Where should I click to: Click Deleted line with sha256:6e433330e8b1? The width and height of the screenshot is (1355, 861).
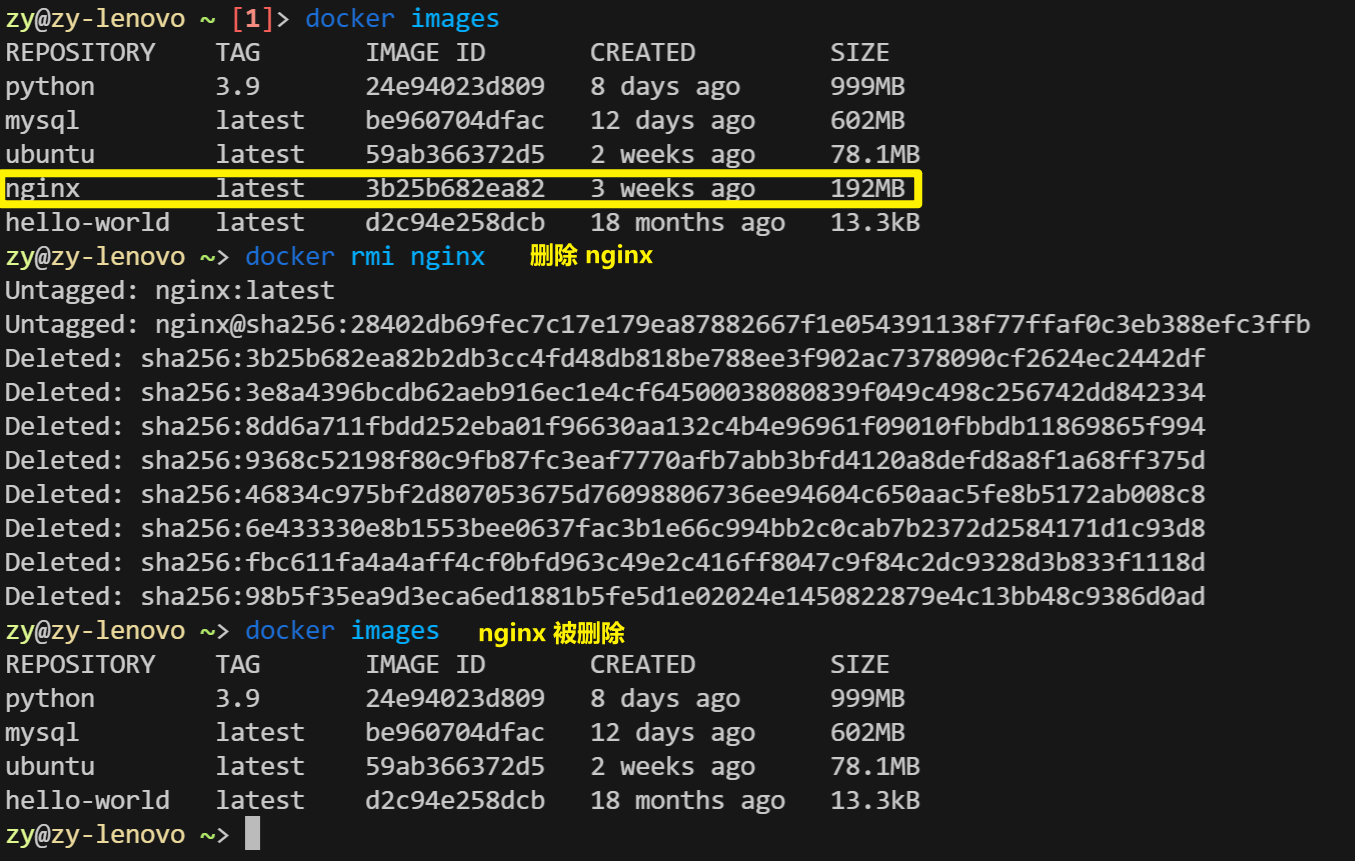[605, 528]
